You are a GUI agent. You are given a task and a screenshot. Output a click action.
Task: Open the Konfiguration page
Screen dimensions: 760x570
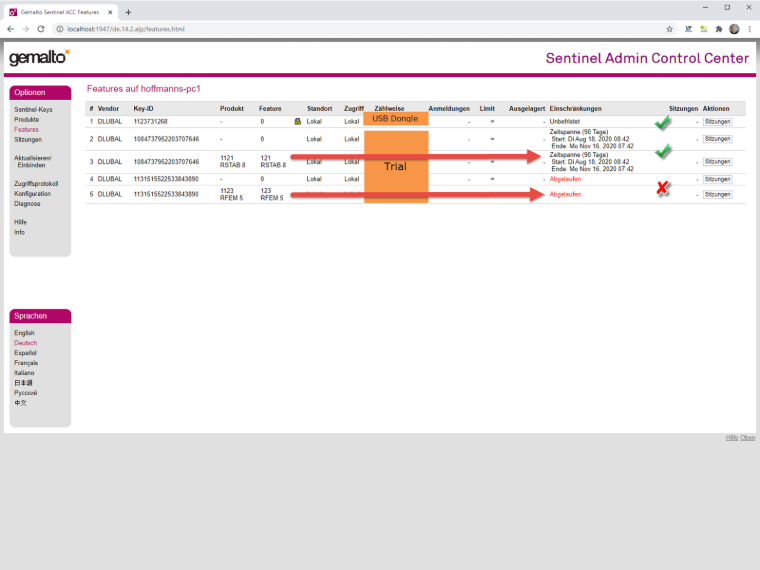[32, 193]
